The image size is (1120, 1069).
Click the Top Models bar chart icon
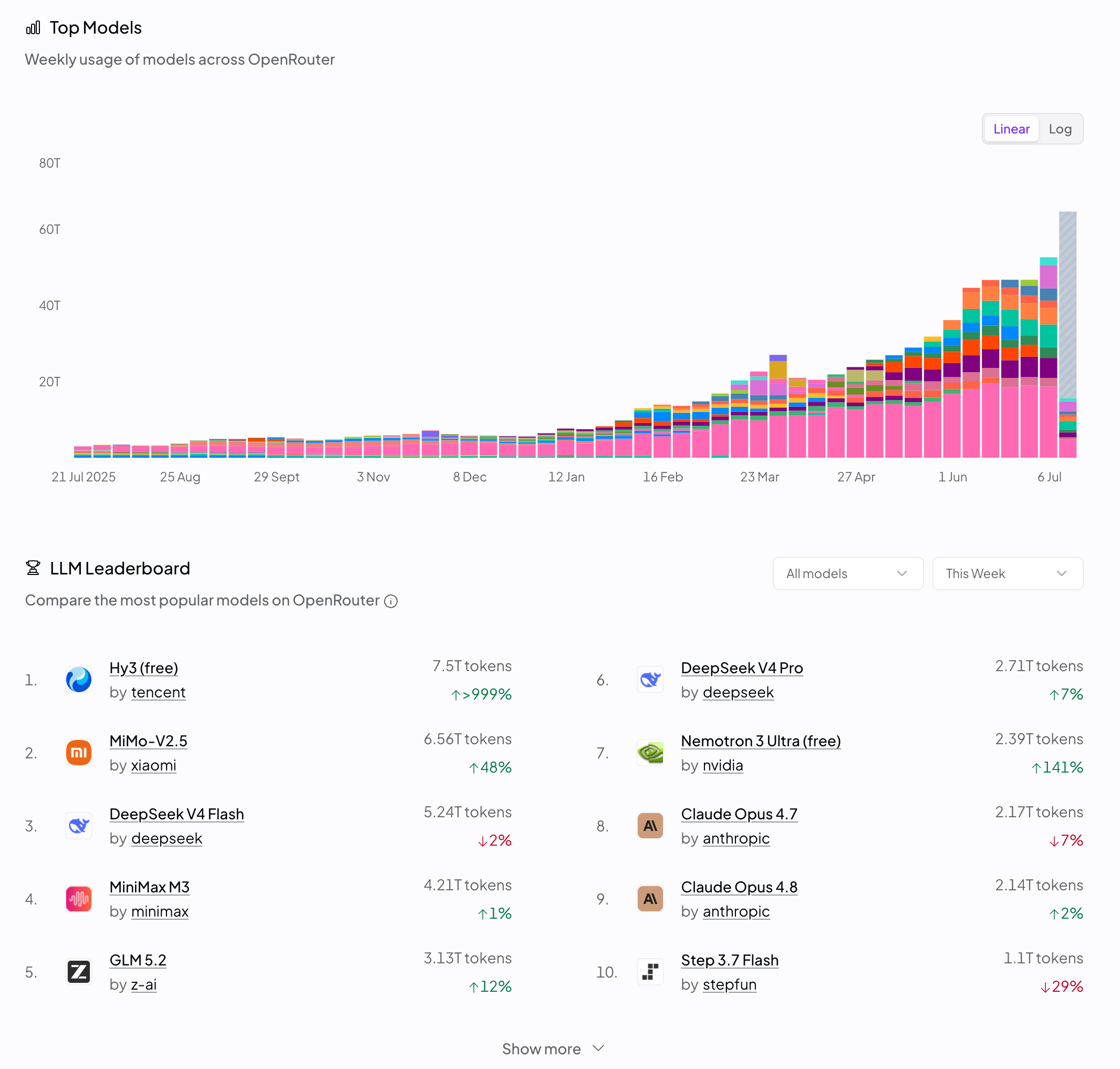point(33,27)
